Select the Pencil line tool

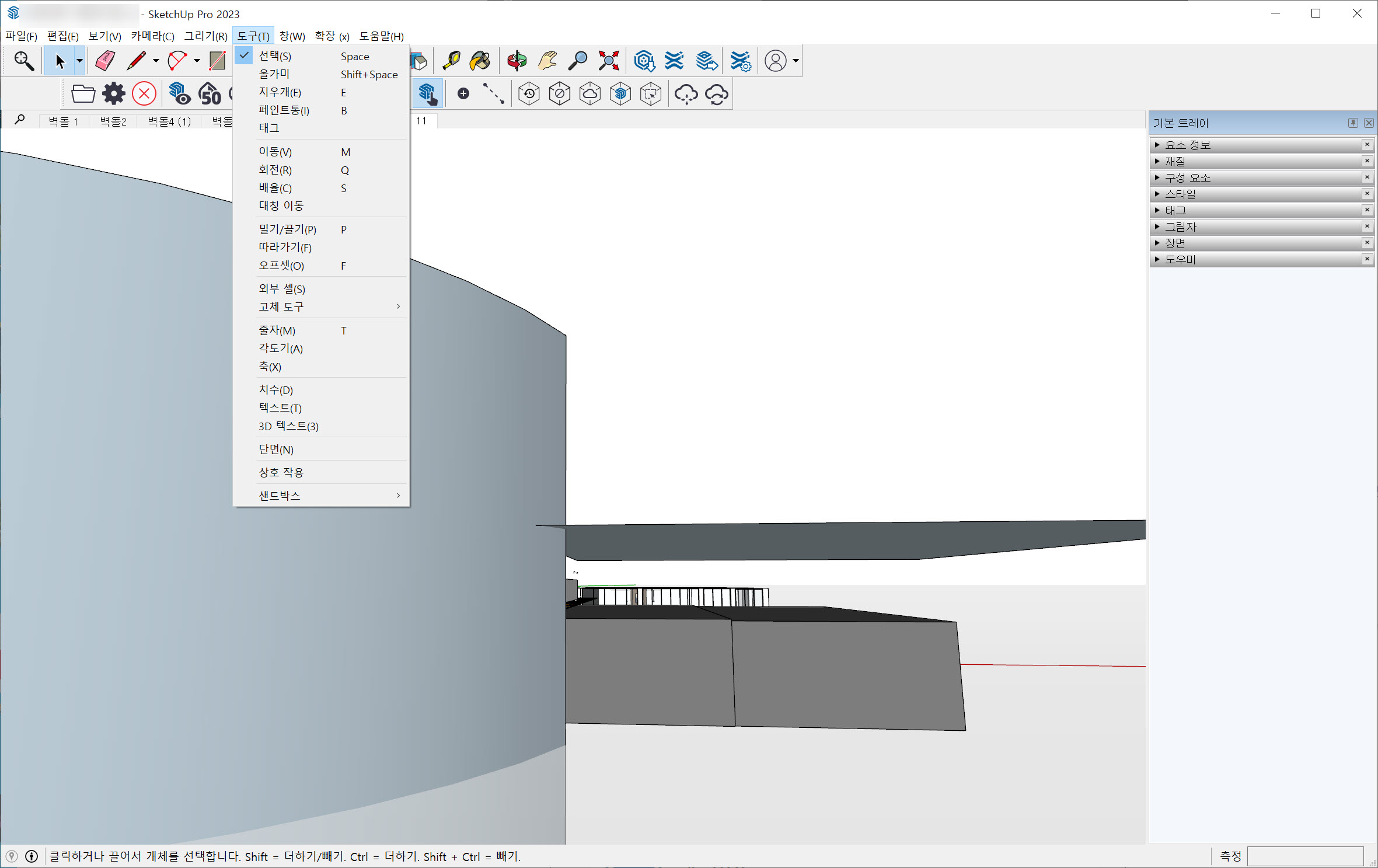click(135, 61)
